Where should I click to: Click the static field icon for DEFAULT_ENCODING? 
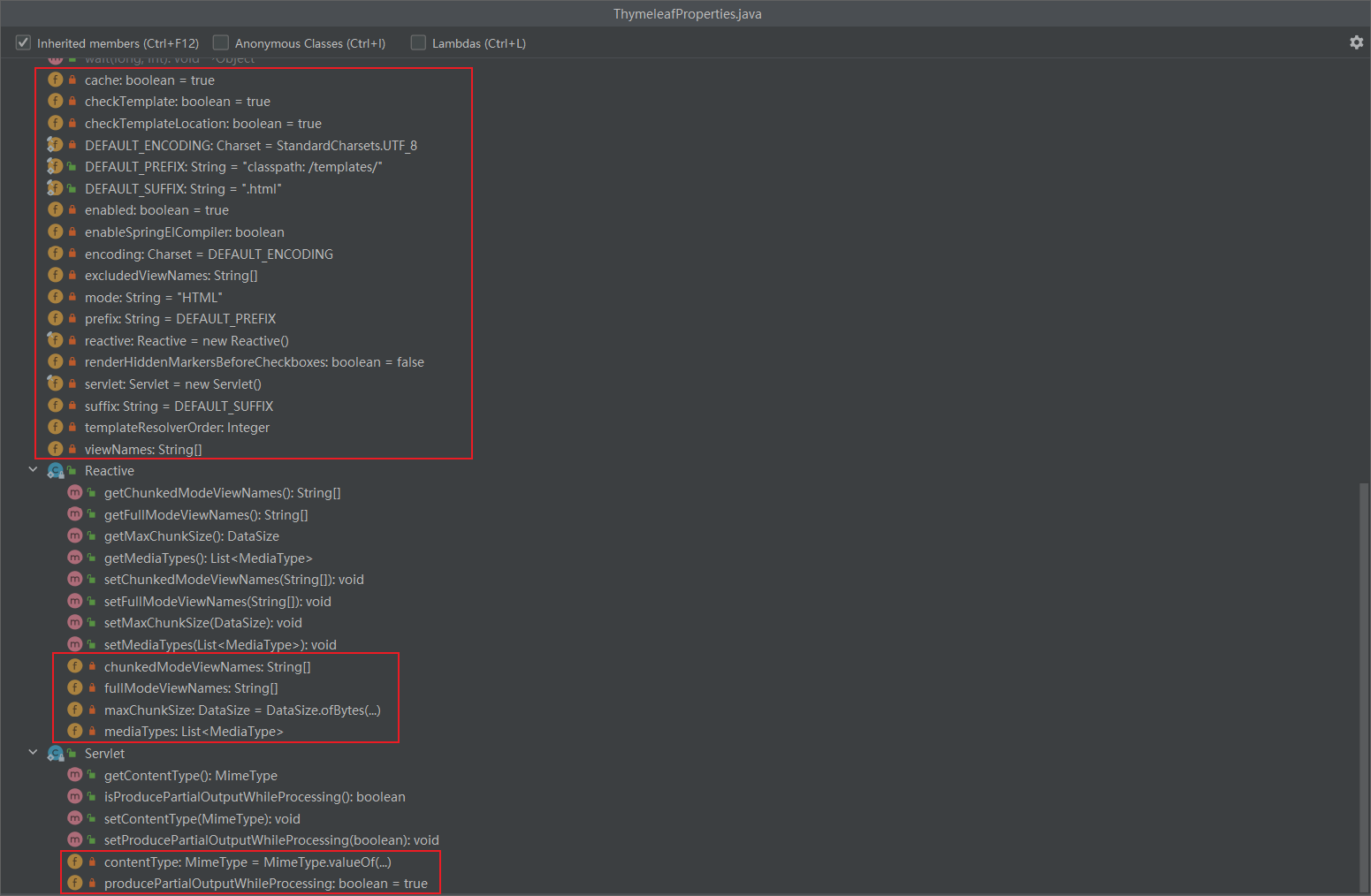click(56, 144)
